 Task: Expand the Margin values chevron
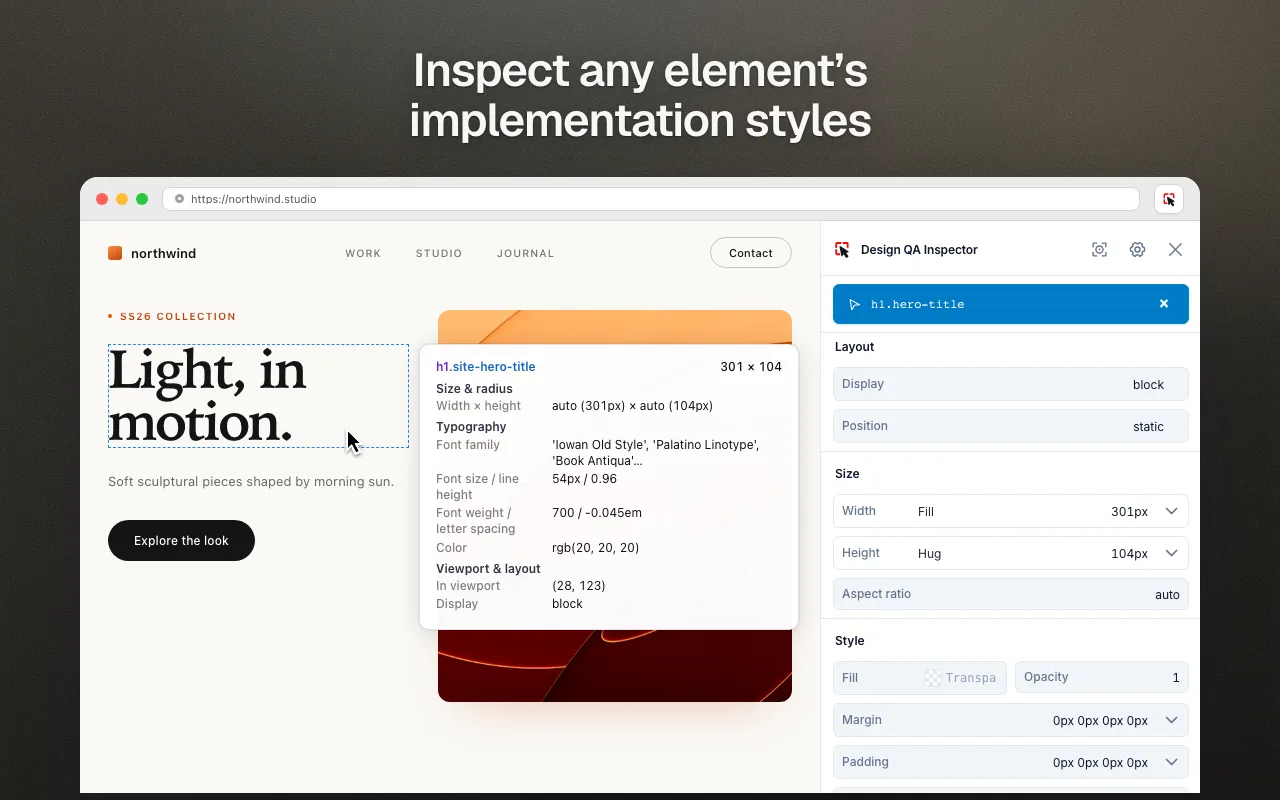click(x=1171, y=720)
